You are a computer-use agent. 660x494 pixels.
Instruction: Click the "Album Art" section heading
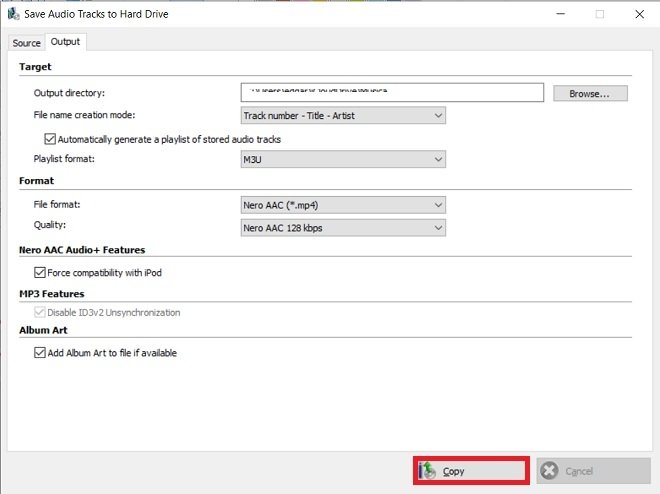(43, 330)
